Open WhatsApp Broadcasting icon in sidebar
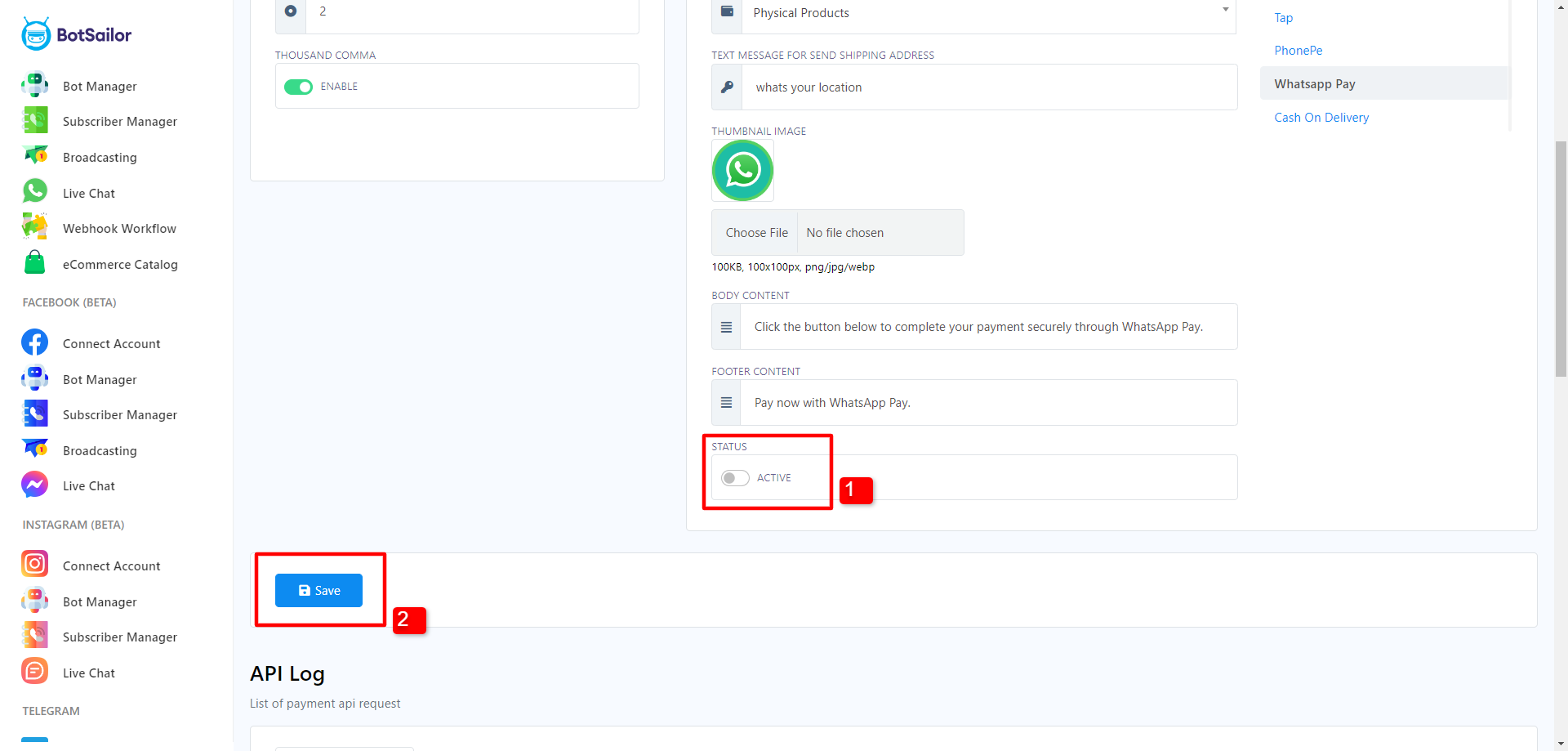Image resolution: width=1568 pixels, height=751 pixels. [x=35, y=156]
